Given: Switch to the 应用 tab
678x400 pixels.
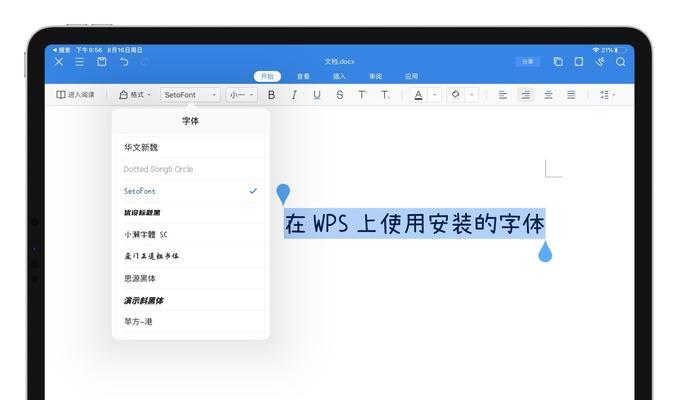Looking at the screenshot, I should (x=411, y=77).
